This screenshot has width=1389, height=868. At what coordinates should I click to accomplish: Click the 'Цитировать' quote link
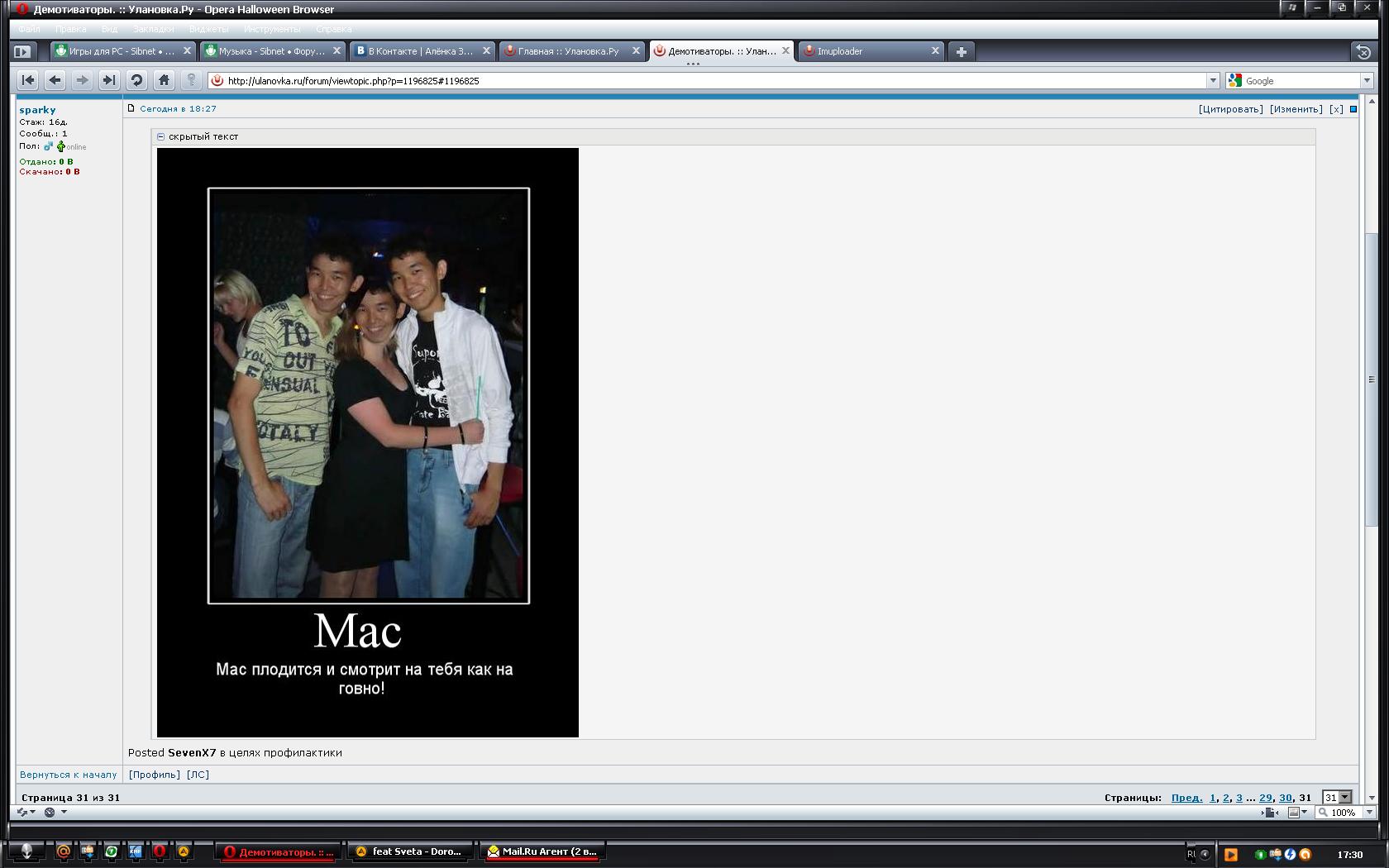(1230, 109)
